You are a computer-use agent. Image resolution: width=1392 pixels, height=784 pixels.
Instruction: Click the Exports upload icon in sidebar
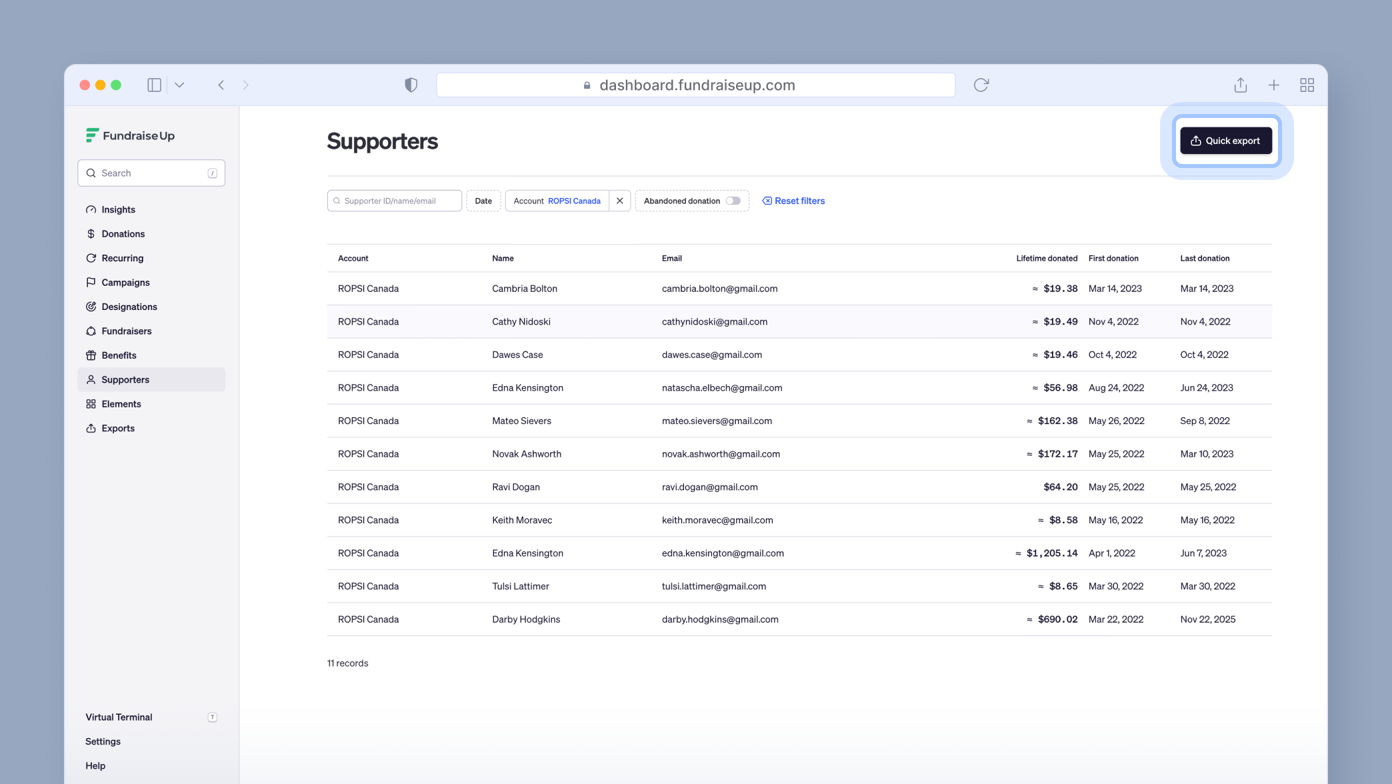[91, 428]
